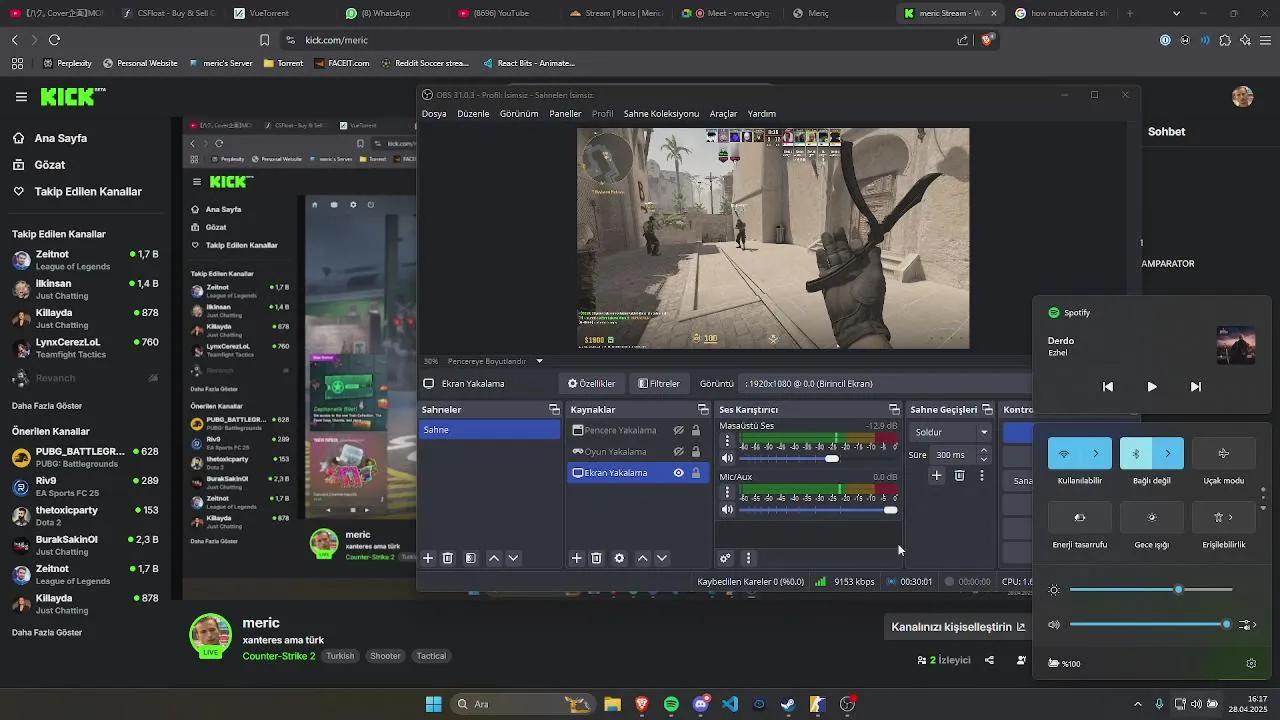Hide the Ekran Yakalama source eye toggle
This screenshot has height=720, width=1280.
(x=678, y=473)
